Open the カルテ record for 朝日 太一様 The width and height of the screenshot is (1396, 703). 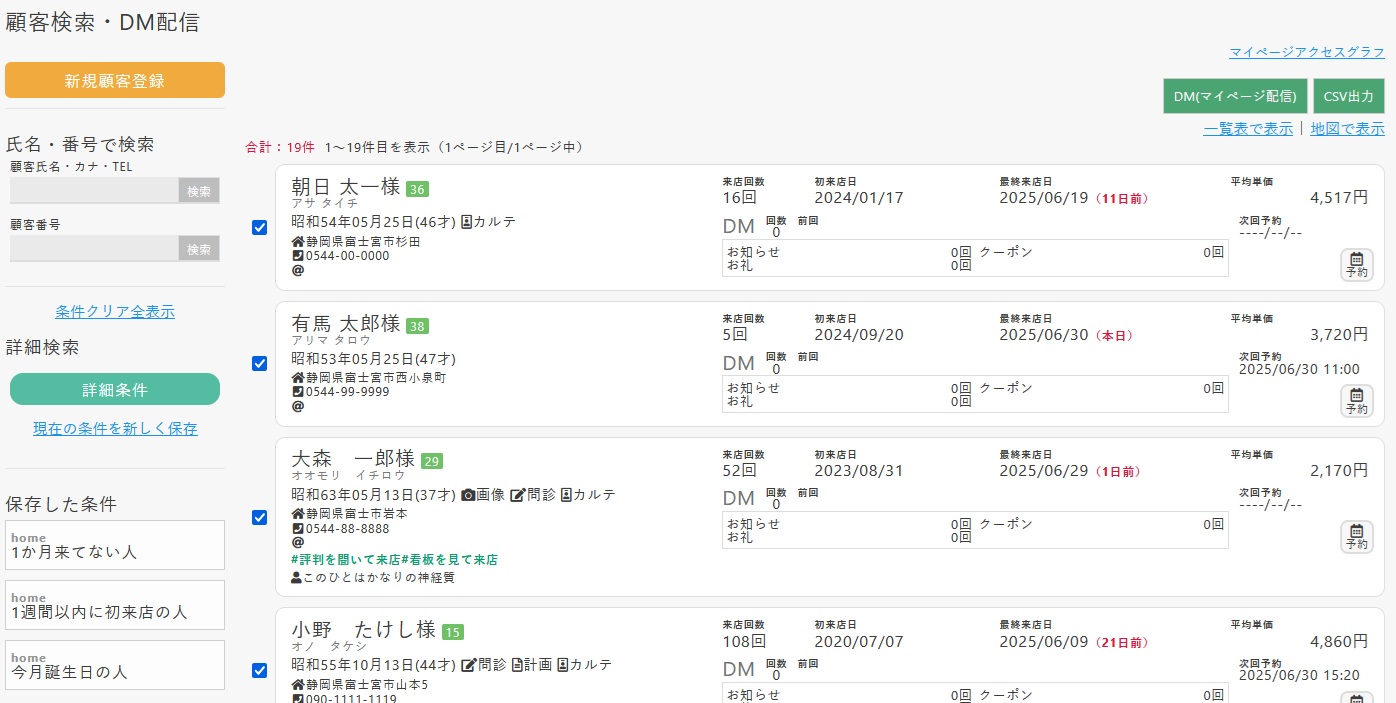click(x=490, y=222)
